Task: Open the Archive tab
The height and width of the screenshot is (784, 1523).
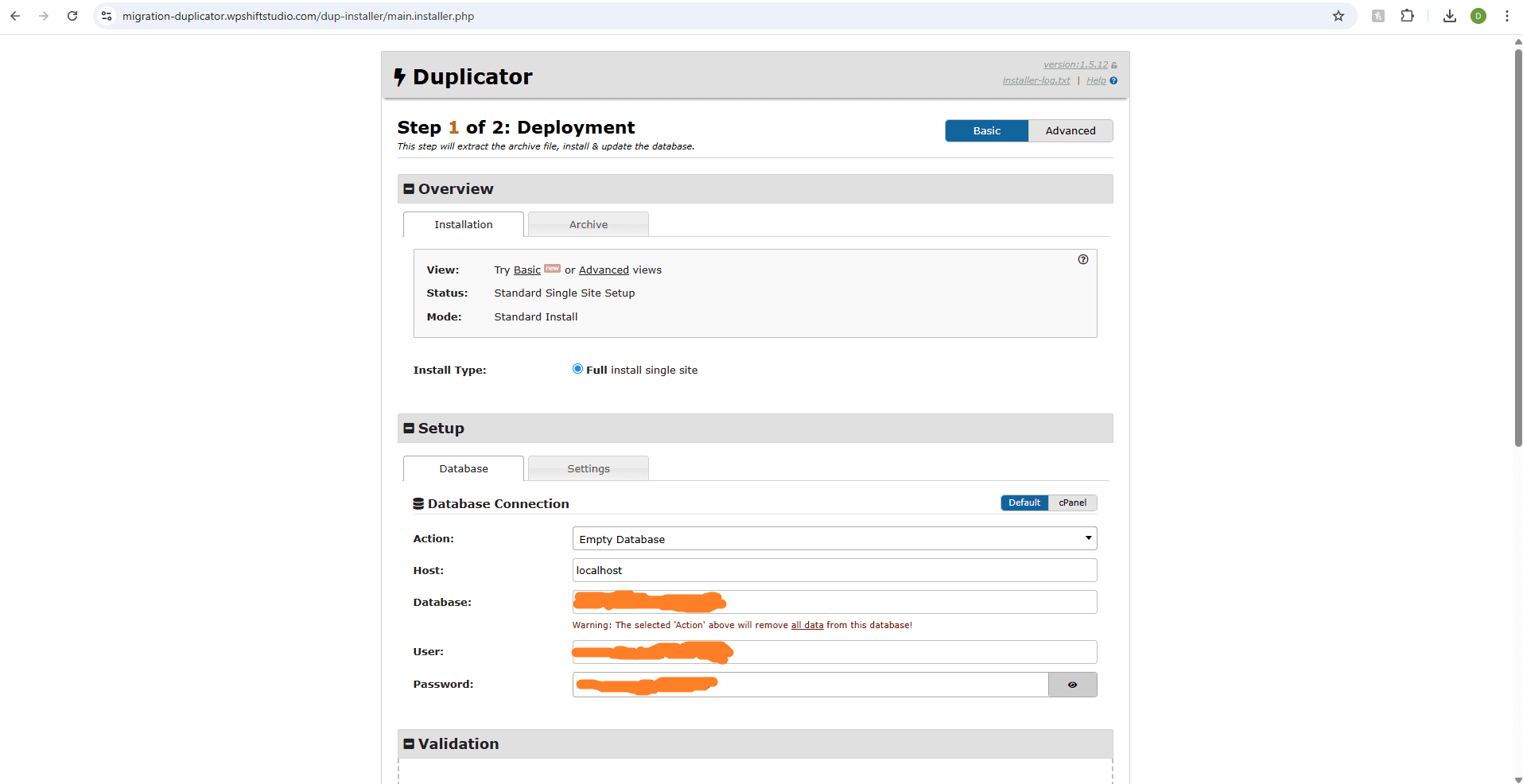Action: [589, 224]
